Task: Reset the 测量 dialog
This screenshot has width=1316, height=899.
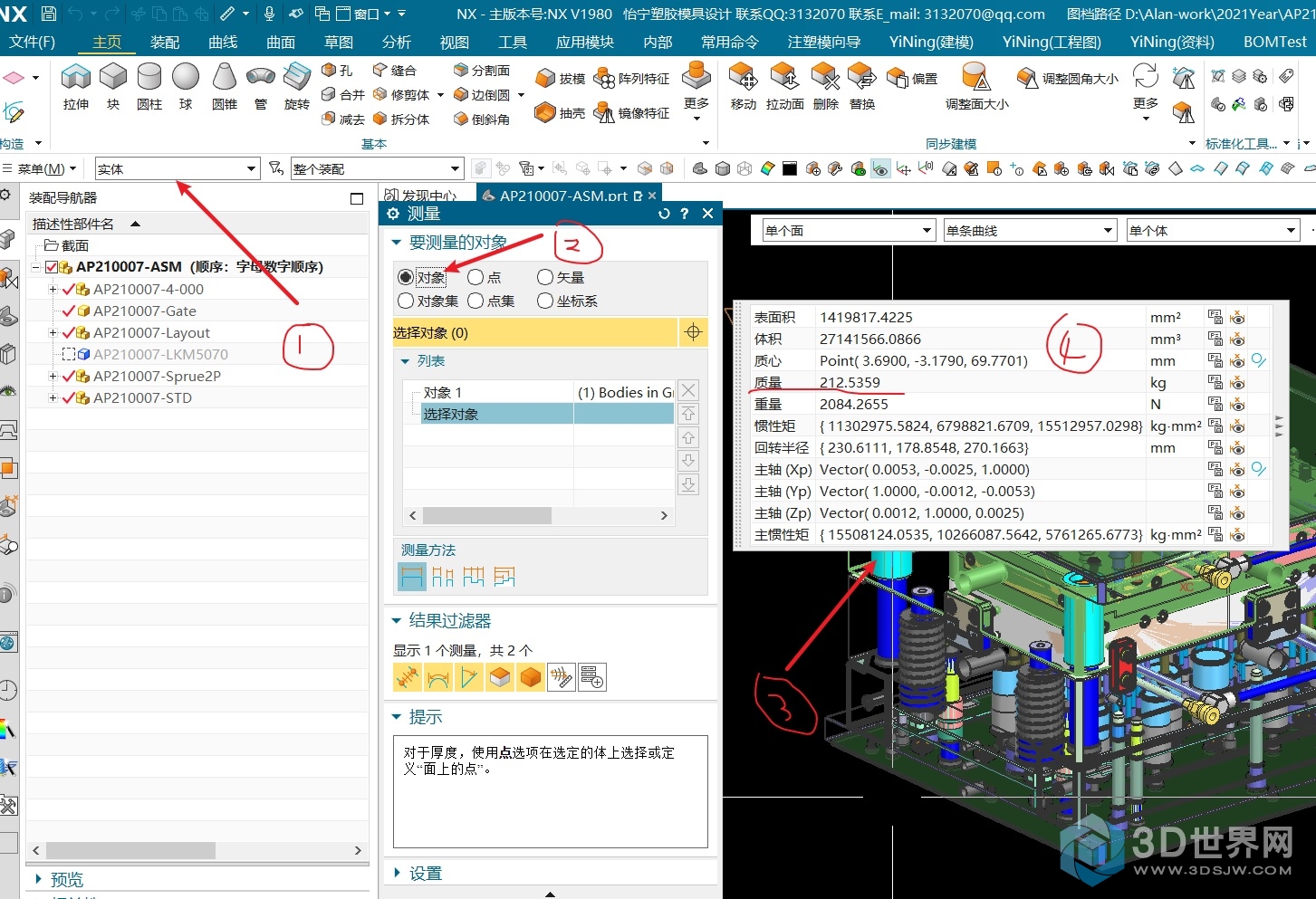Action: click(664, 214)
